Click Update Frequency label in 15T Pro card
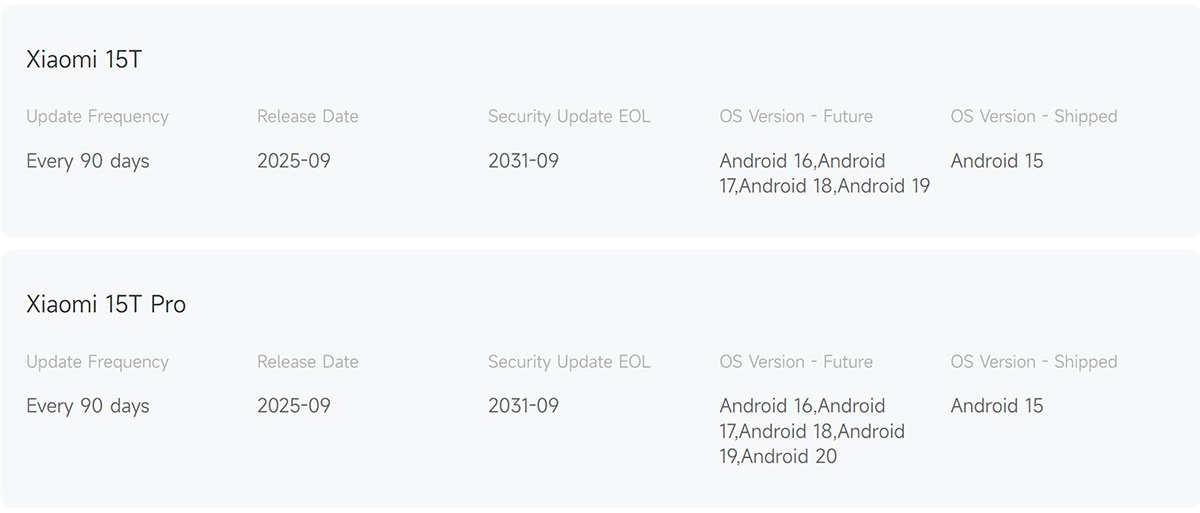The image size is (1200, 513). pyautogui.click(x=97, y=362)
